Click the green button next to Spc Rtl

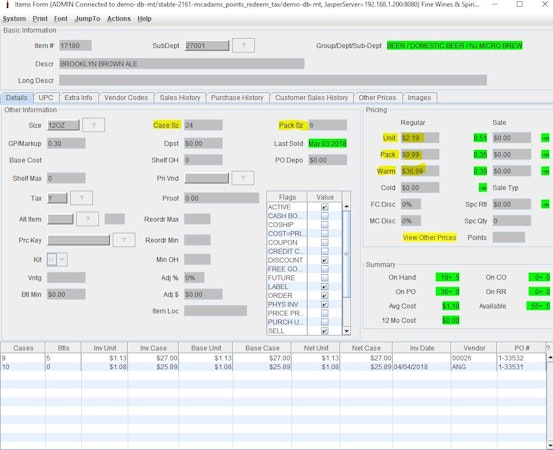[x=545, y=204]
